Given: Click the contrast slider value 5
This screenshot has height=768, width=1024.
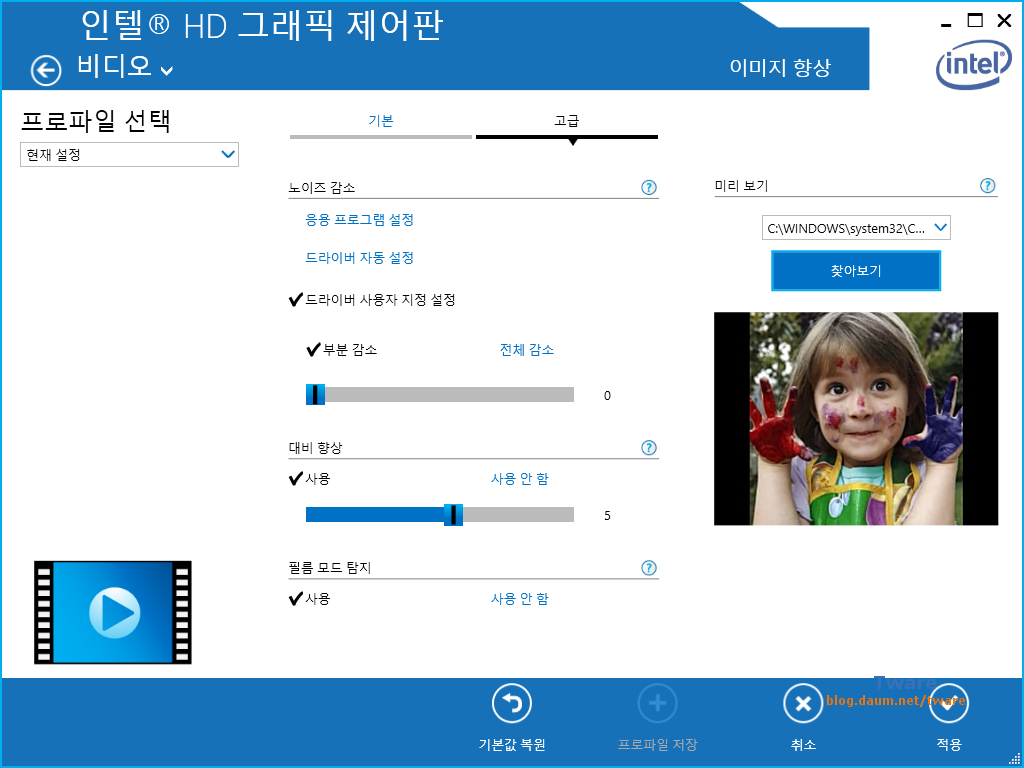Looking at the screenshot, I should pyautogui.click(x=607, y=516).
